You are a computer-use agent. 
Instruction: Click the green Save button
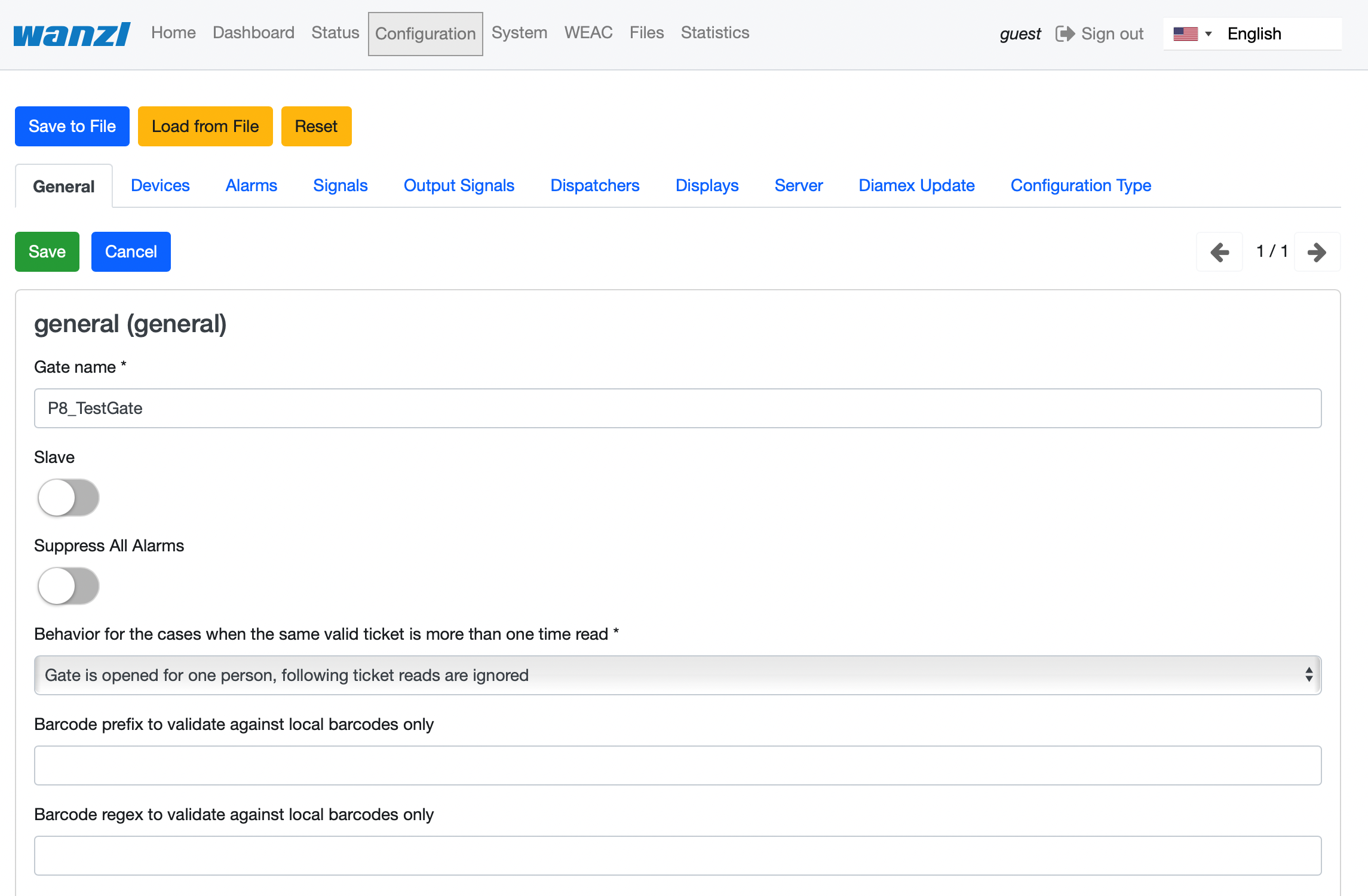(x=47, y=251)
